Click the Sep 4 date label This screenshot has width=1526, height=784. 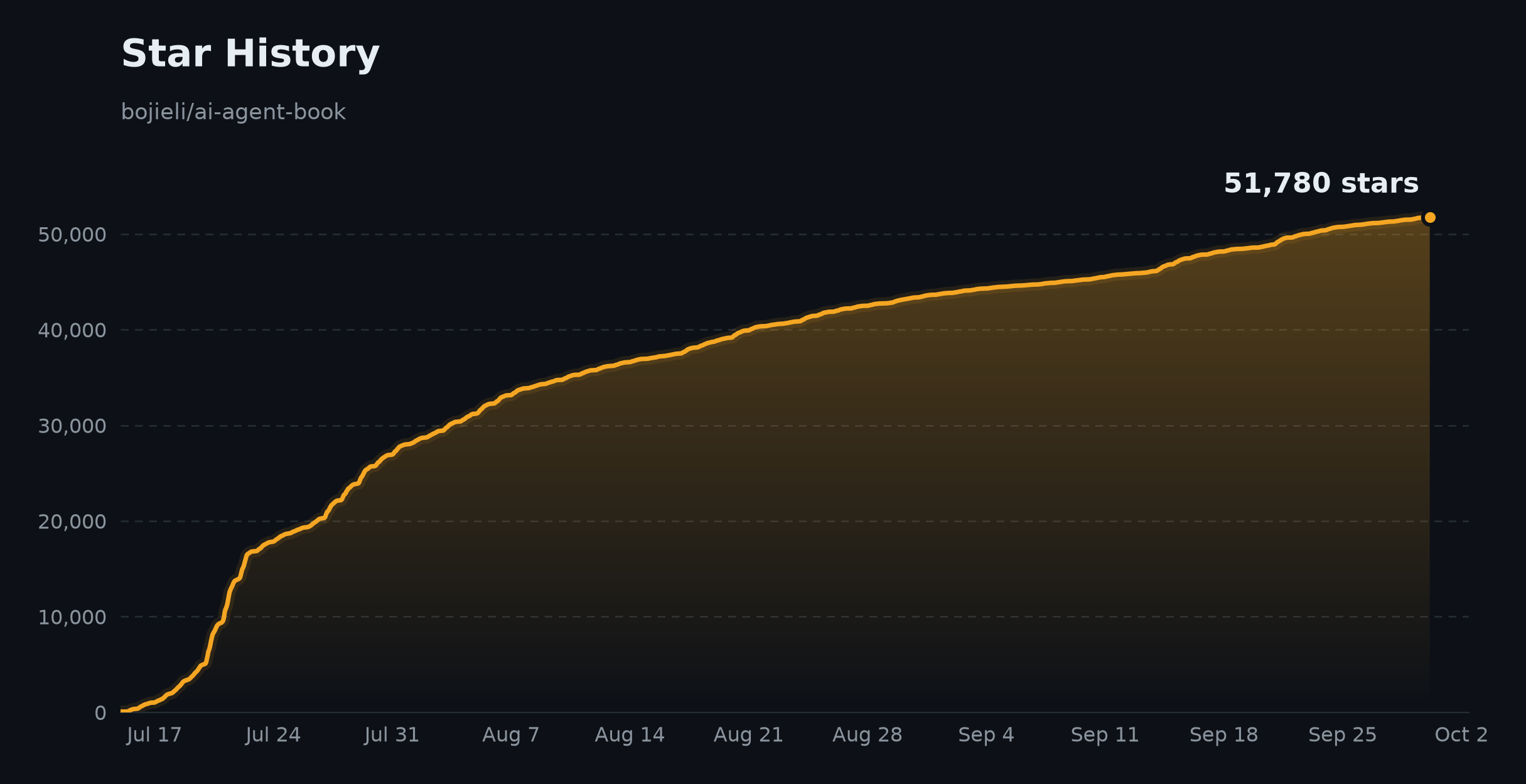(986, 735)
